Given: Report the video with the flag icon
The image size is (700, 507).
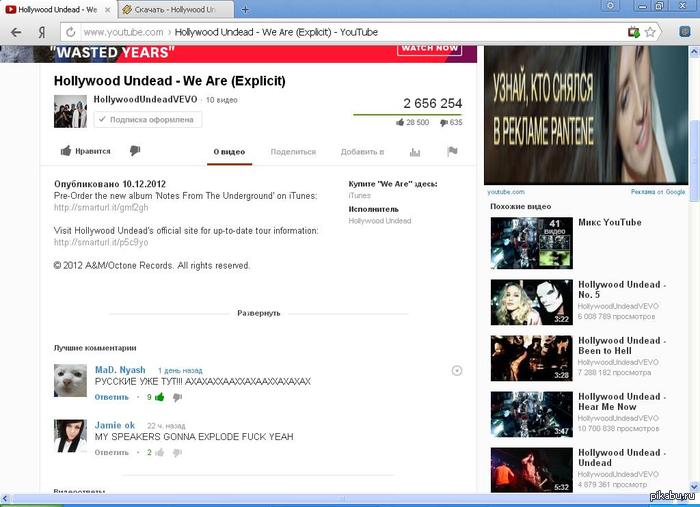Looking at the screenshot, I should pos(452,152).
